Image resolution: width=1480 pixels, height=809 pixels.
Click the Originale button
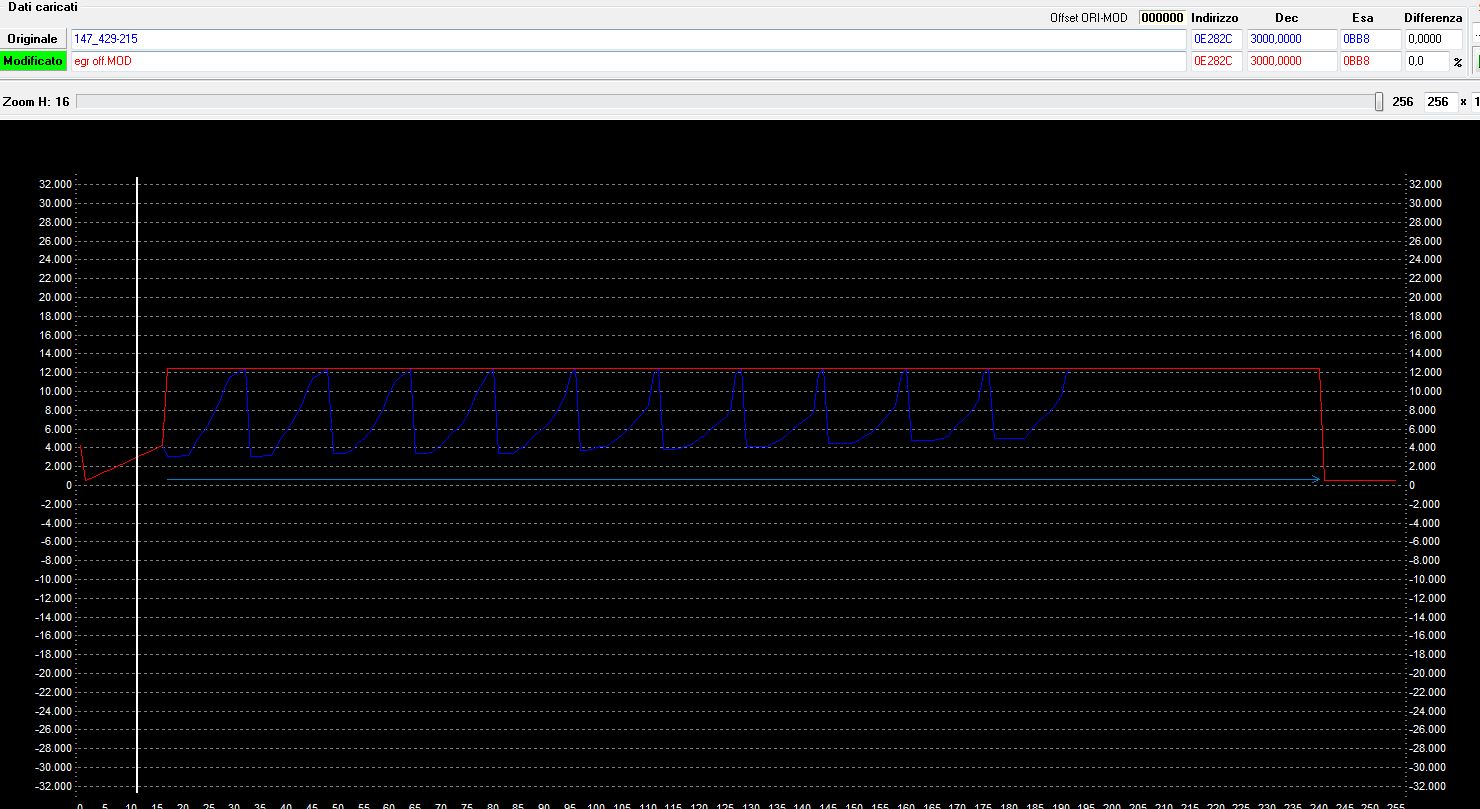click(x=33, y=39)
